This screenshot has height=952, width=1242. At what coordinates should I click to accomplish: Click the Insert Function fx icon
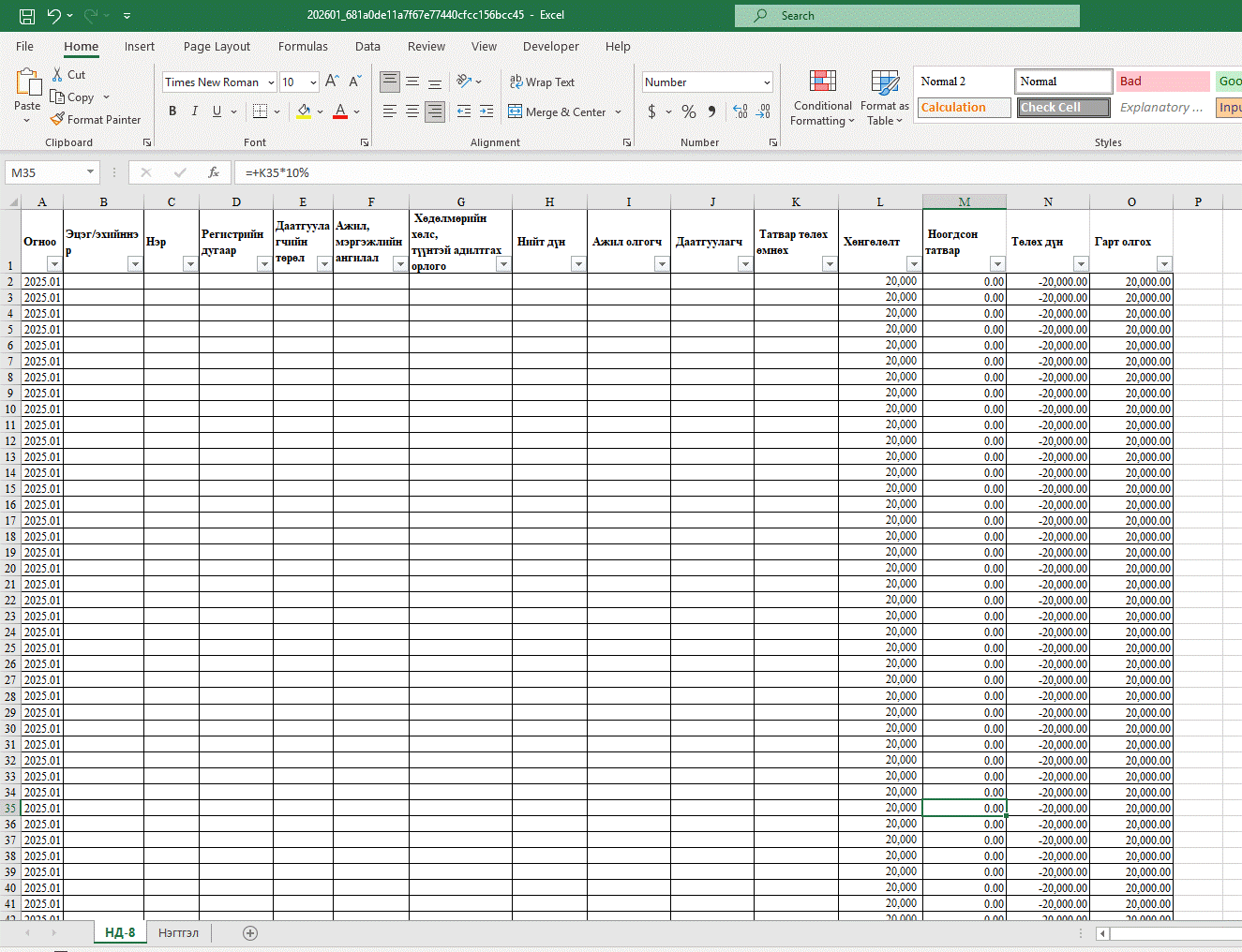pyautogui.click(x=214, y=172)
